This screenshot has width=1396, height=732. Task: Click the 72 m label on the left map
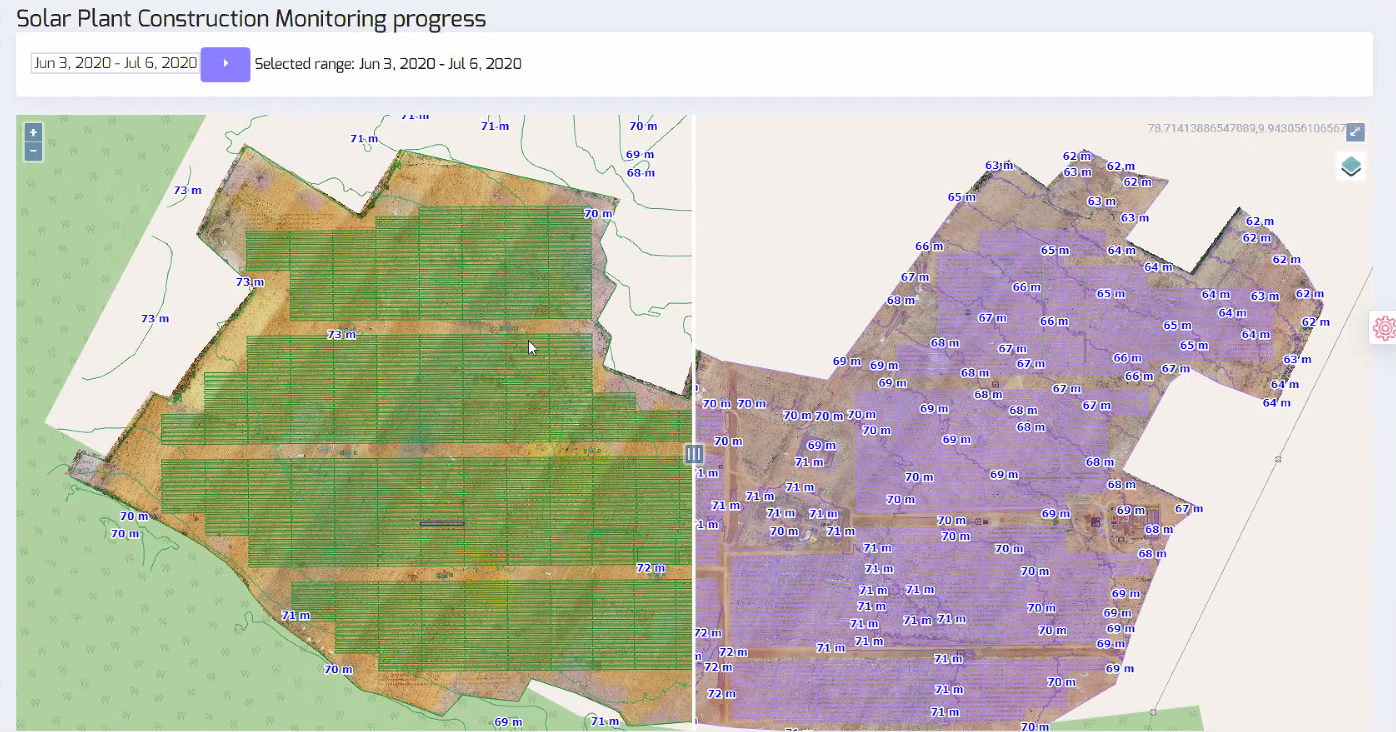coord(649,568)
